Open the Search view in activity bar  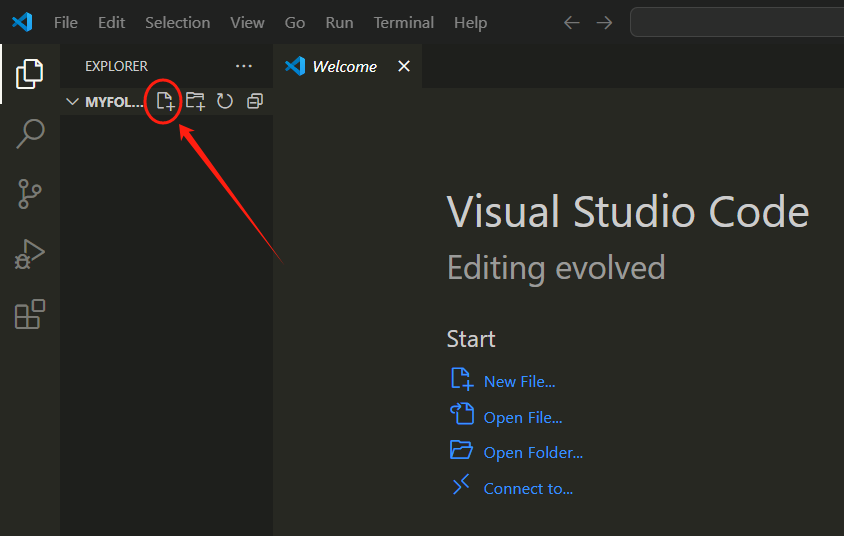coord(30,133)
